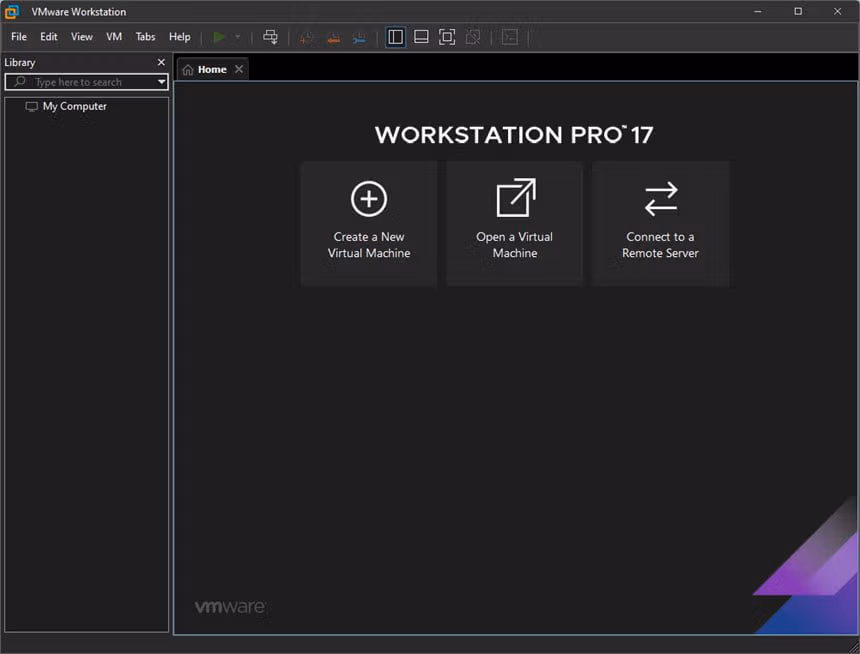Click the Home tab house icon
The height and width of the screenshot is (654, 860).
pos(188,70)
